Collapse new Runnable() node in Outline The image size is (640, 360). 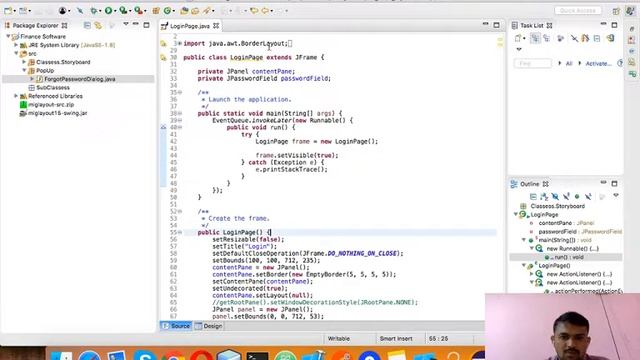pos(532,248)
